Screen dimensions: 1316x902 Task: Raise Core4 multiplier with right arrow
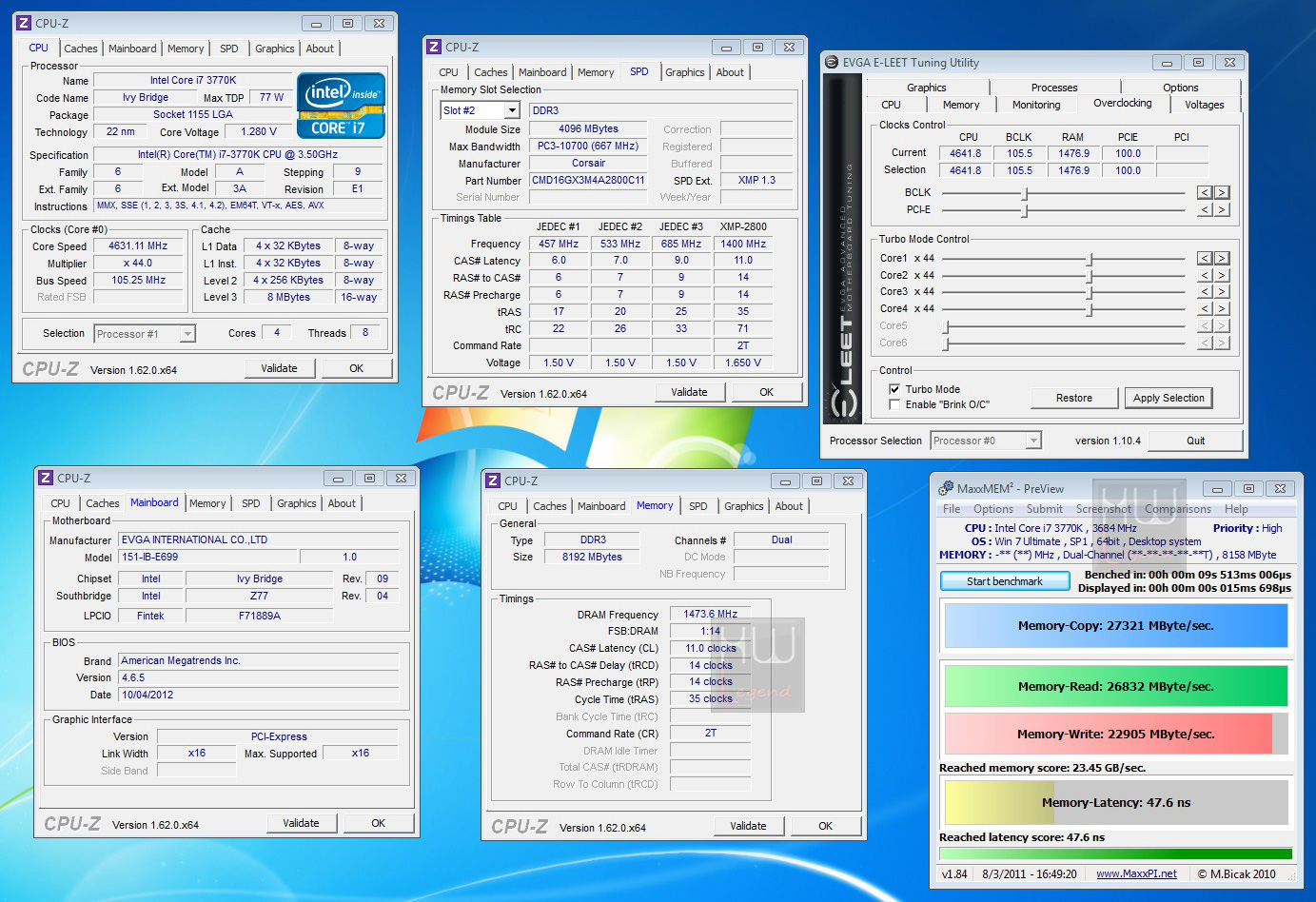coord(1222,309)
